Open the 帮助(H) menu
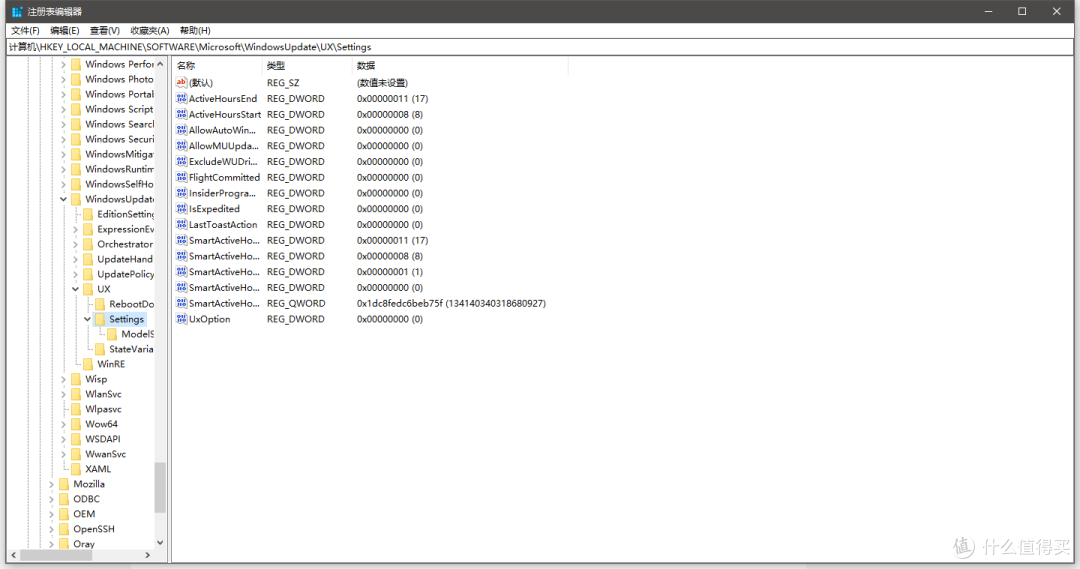 click(x=195, y=30)
